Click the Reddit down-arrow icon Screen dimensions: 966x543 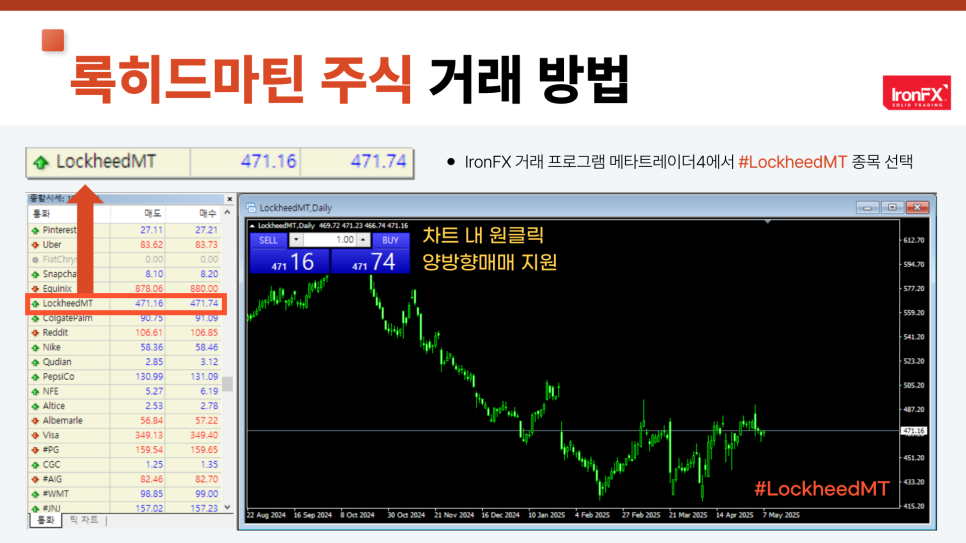(x=35, y=333)
